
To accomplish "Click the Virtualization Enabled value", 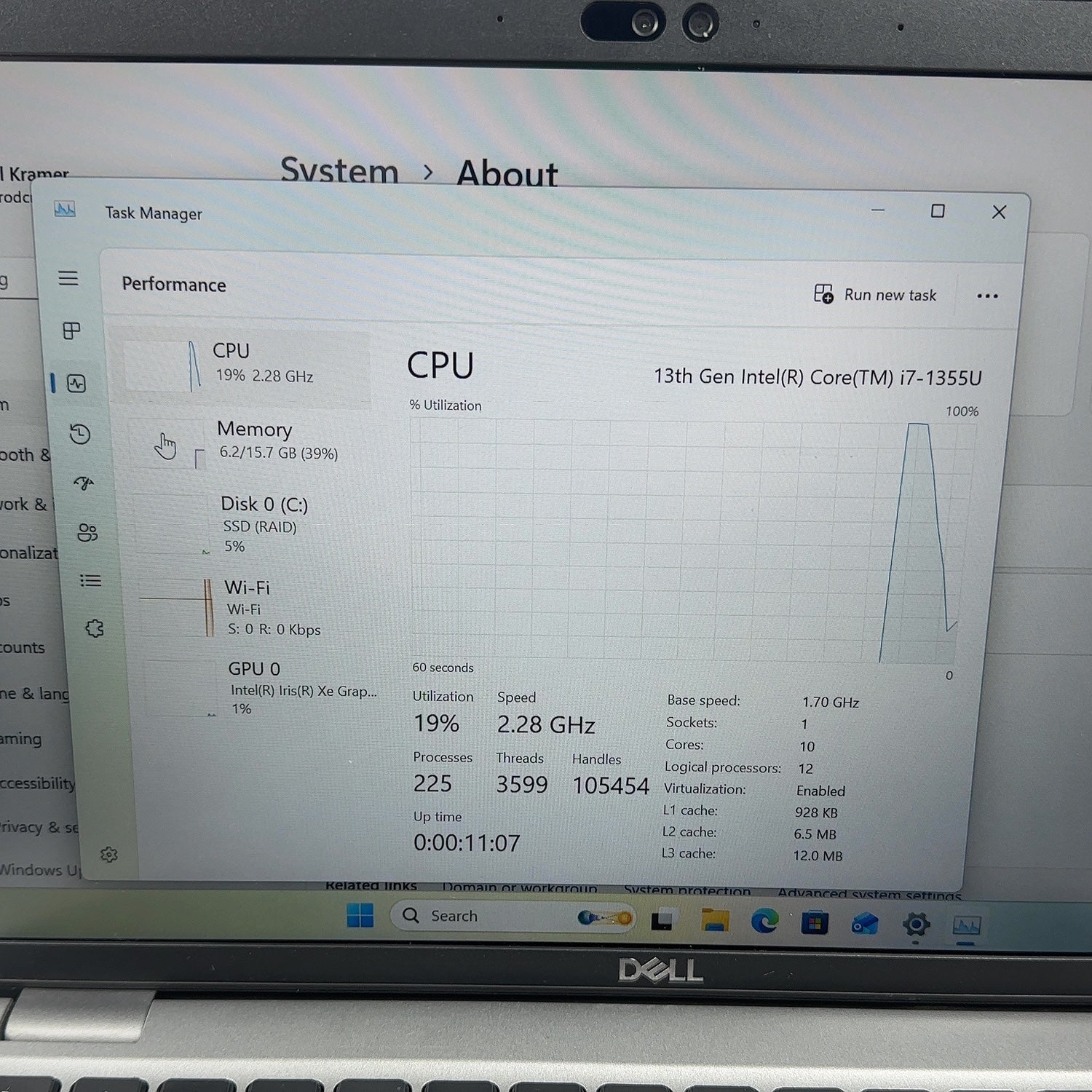I will click(820, 791).
